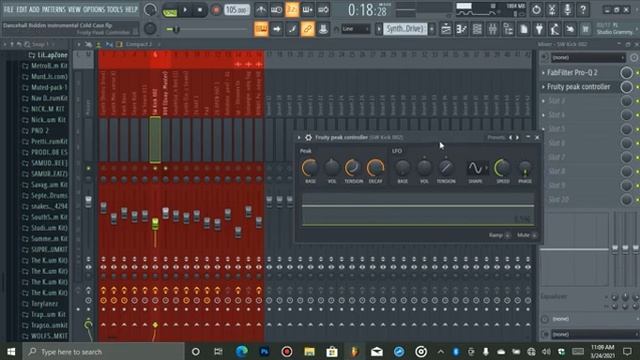Click the taskbar search box

(x=104, y=351)
